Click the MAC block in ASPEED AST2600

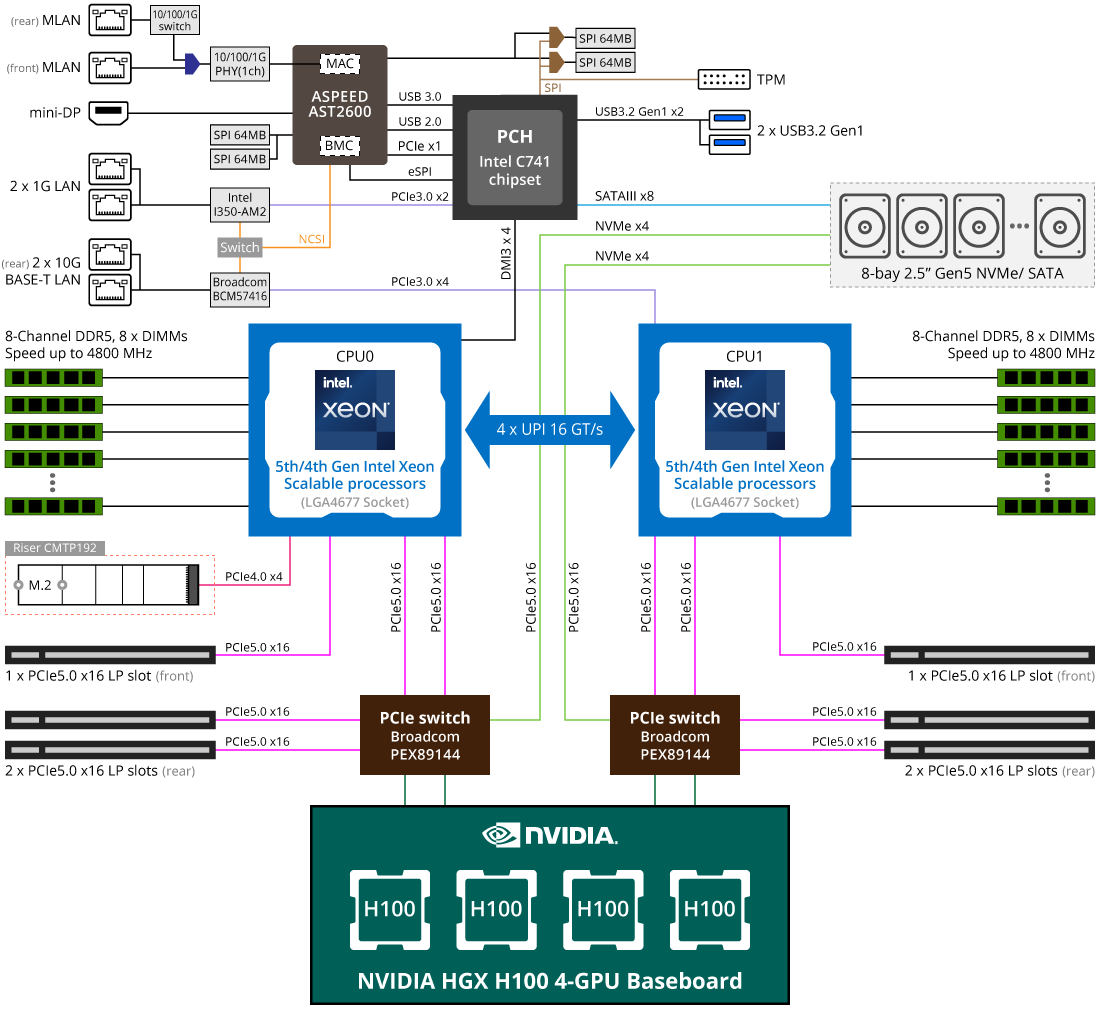(340, 64)
